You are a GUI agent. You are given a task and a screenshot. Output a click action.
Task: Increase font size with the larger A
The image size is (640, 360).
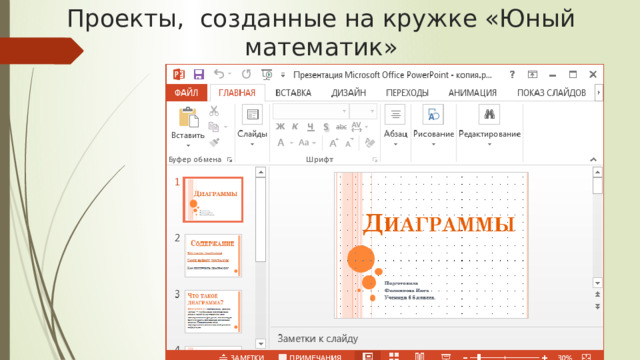(x=333, y=143)
